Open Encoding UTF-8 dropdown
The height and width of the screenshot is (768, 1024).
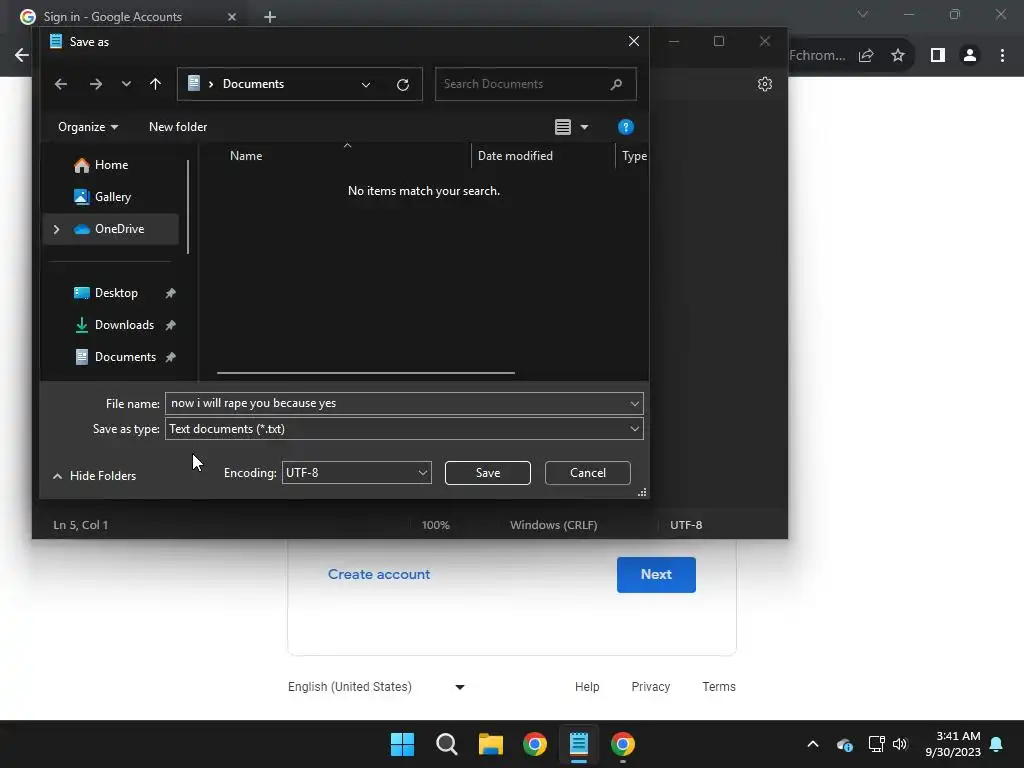357,473
